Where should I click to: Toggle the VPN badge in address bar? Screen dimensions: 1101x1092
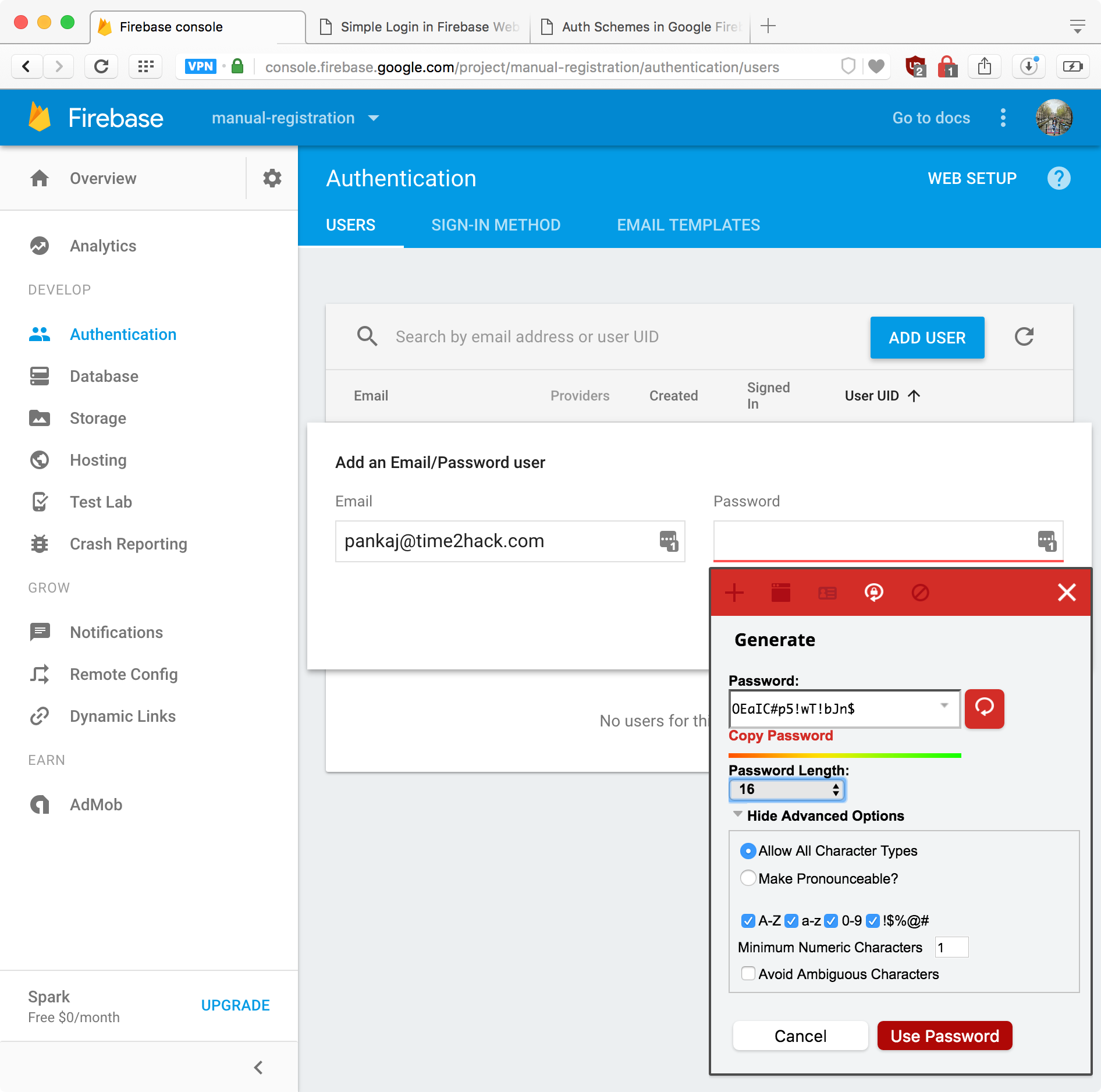point(200,67)
